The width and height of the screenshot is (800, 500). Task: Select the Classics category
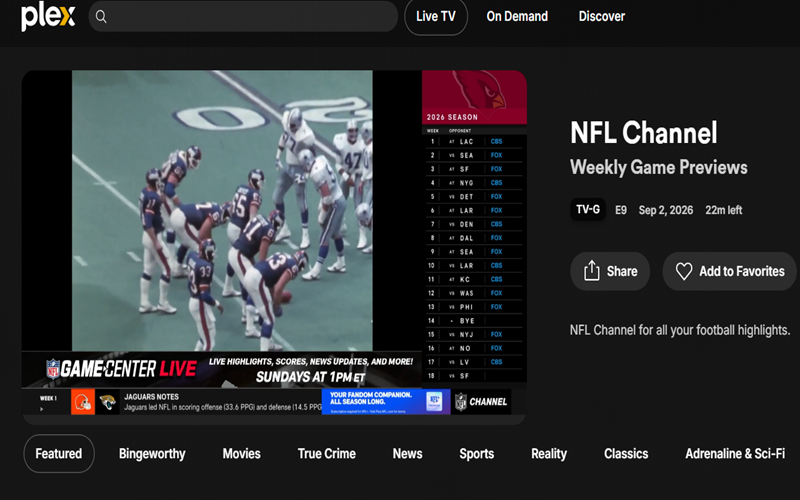point(626,454)
